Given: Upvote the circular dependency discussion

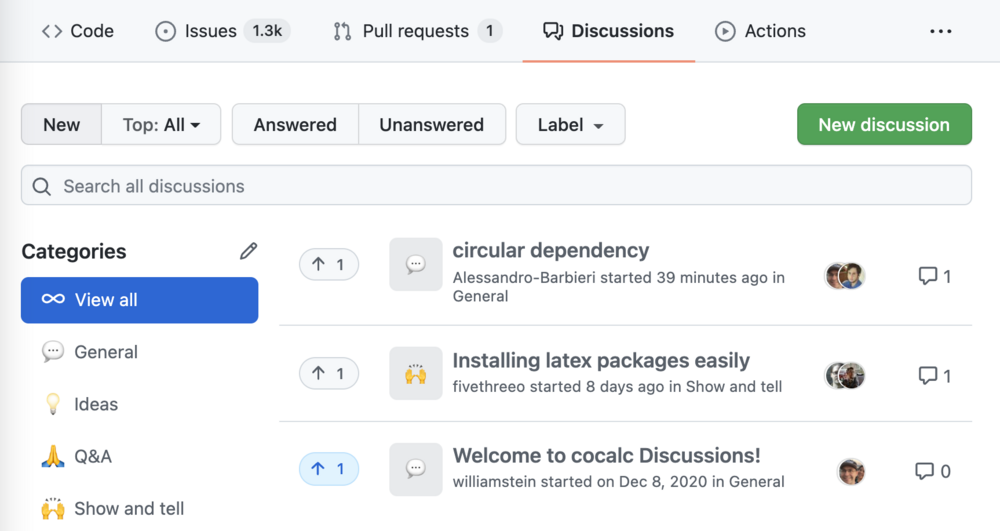Looking at the screenshot, I should pyautogui.click(x=328, y=265).
